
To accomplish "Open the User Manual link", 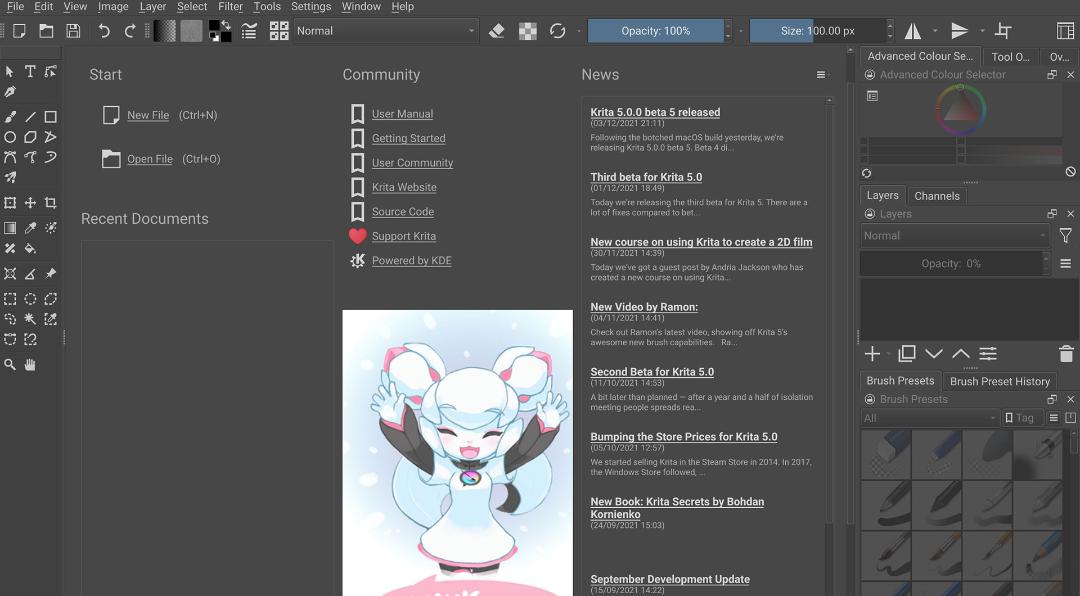I will 402,114.
